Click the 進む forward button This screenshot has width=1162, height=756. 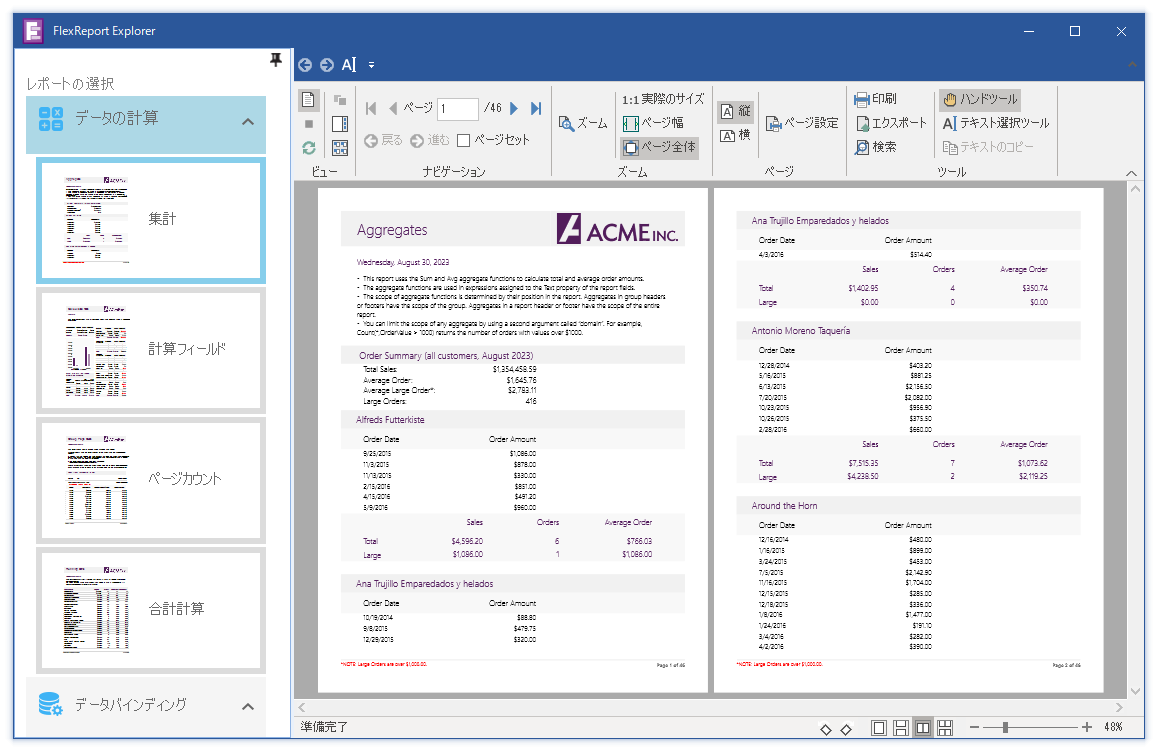coord(430,140)
